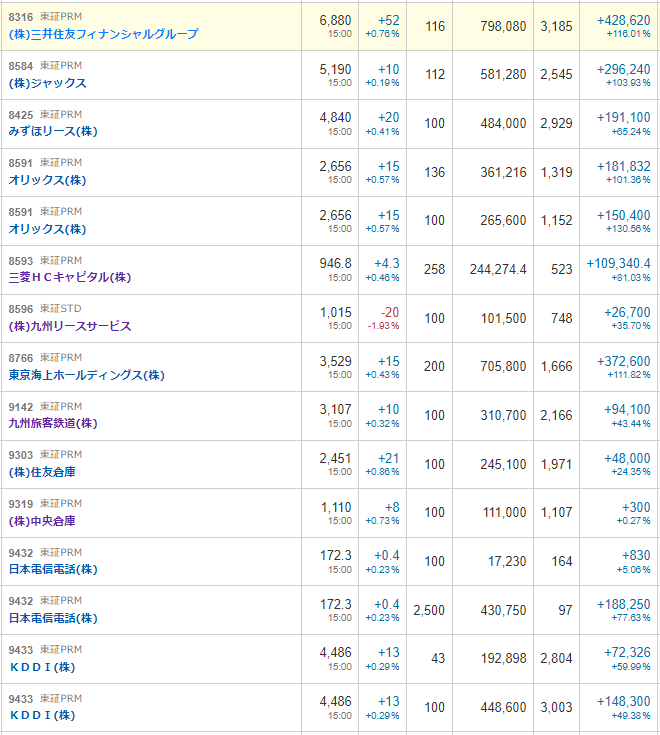This screenshot has width=660, height=735.
Task: Select market value 192,898
Action: (x=503, y=659)
